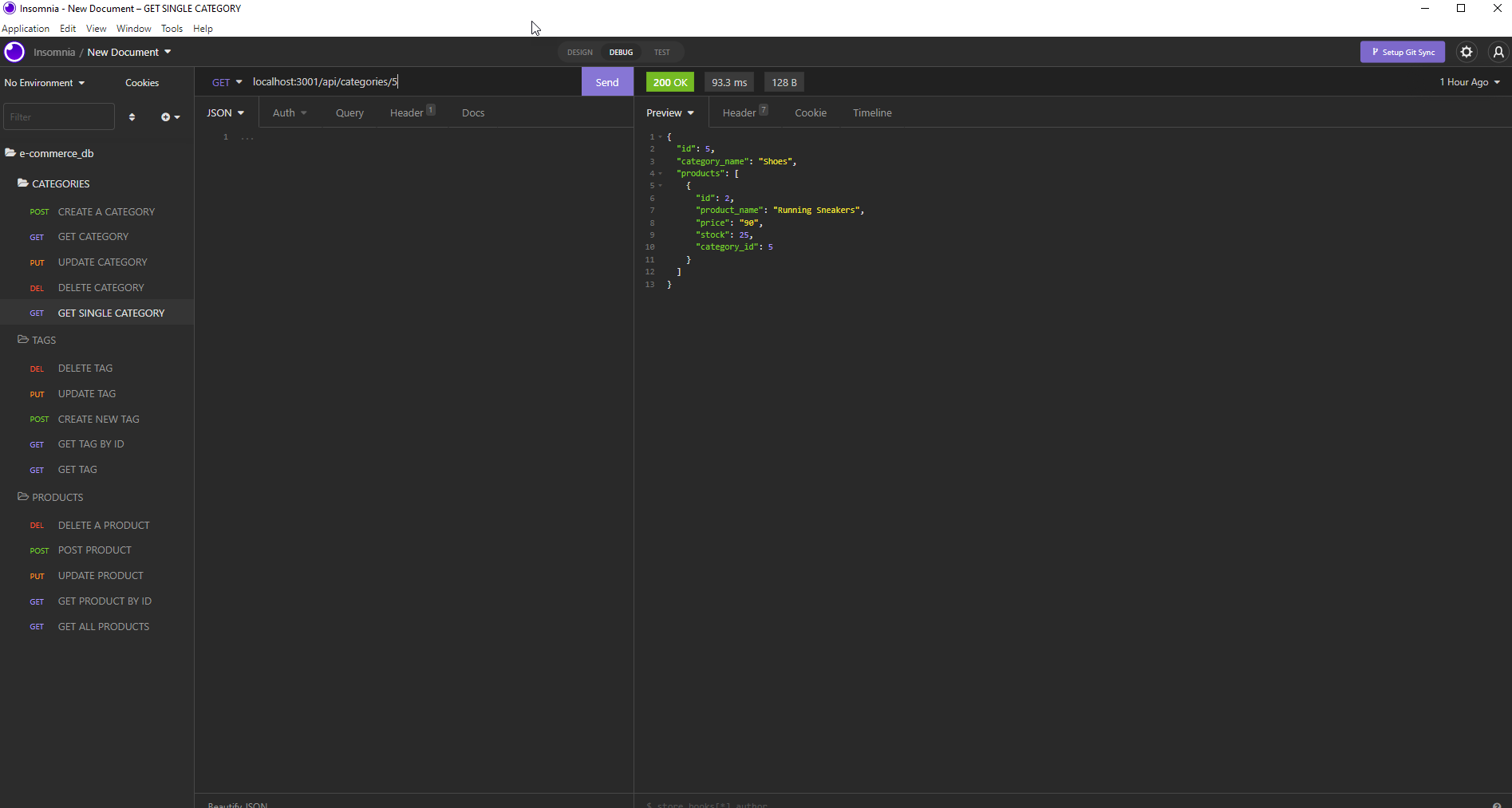Viewport: 1512px width, 808px height.
Task: Switch to the DEBUG mode toggle
Action: (621, 52)
